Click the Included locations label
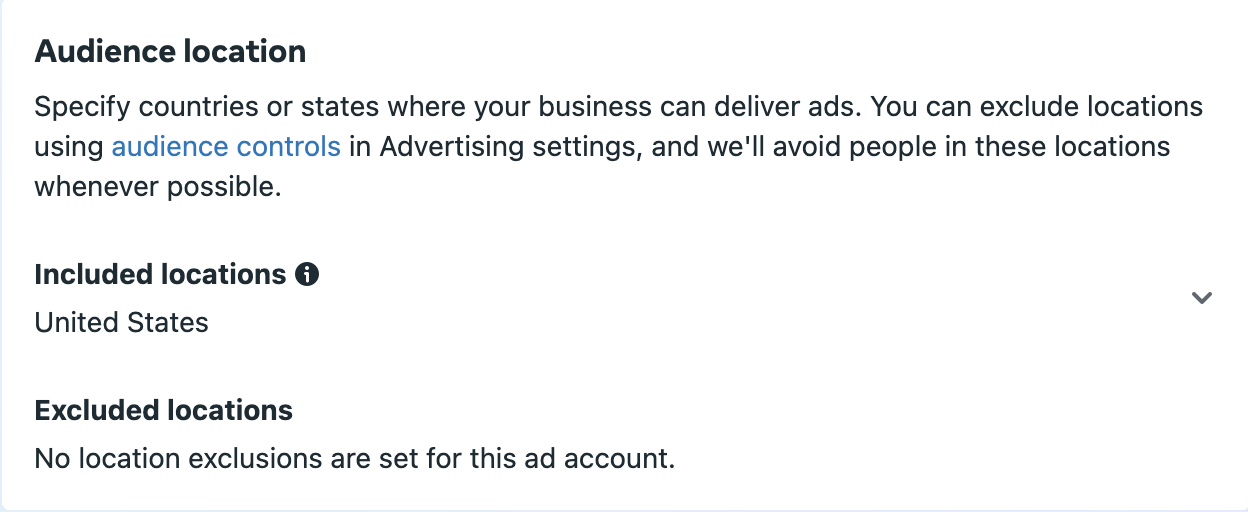The image size is (1248, 512). [x=160, y=274]
